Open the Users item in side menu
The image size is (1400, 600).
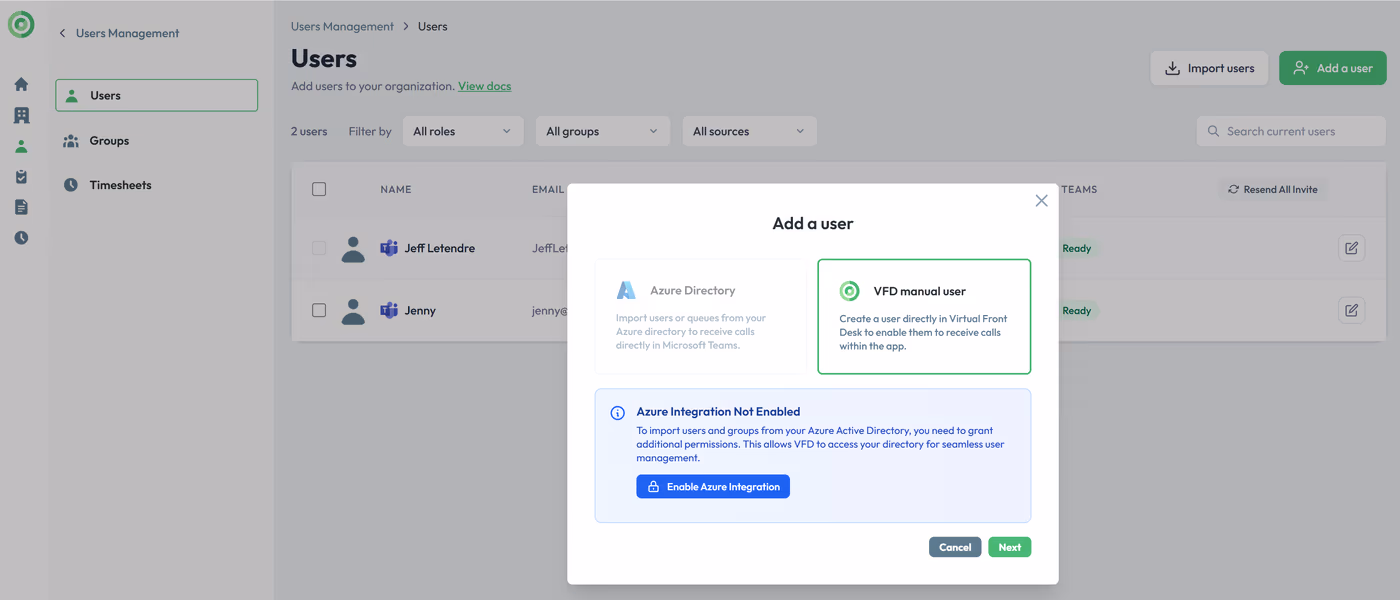coord(157,95)
